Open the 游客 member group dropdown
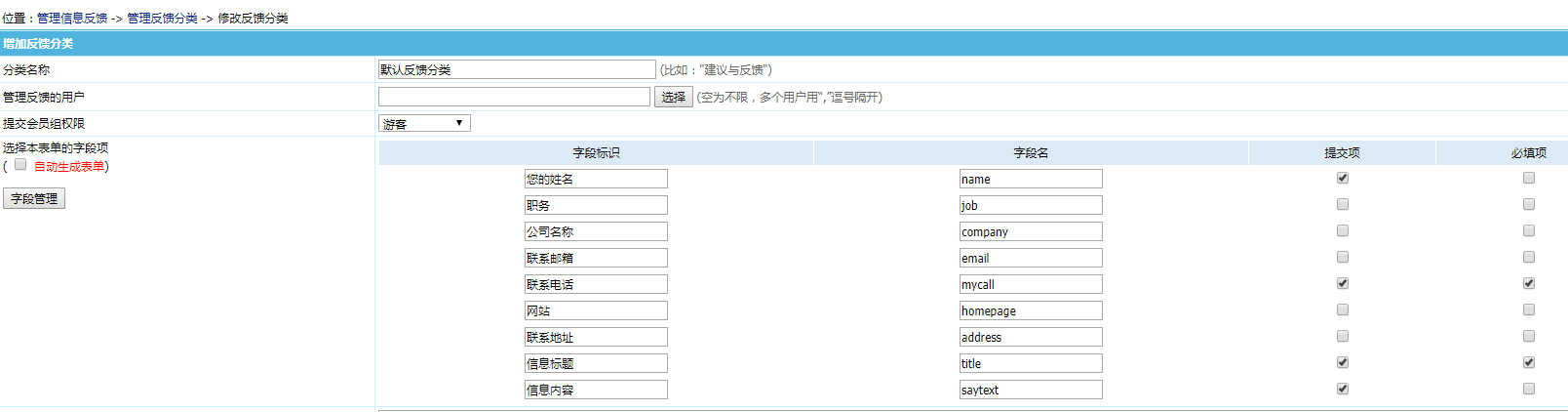The image size is (1568, 412). pyautogui.click(x=424, y=123)
